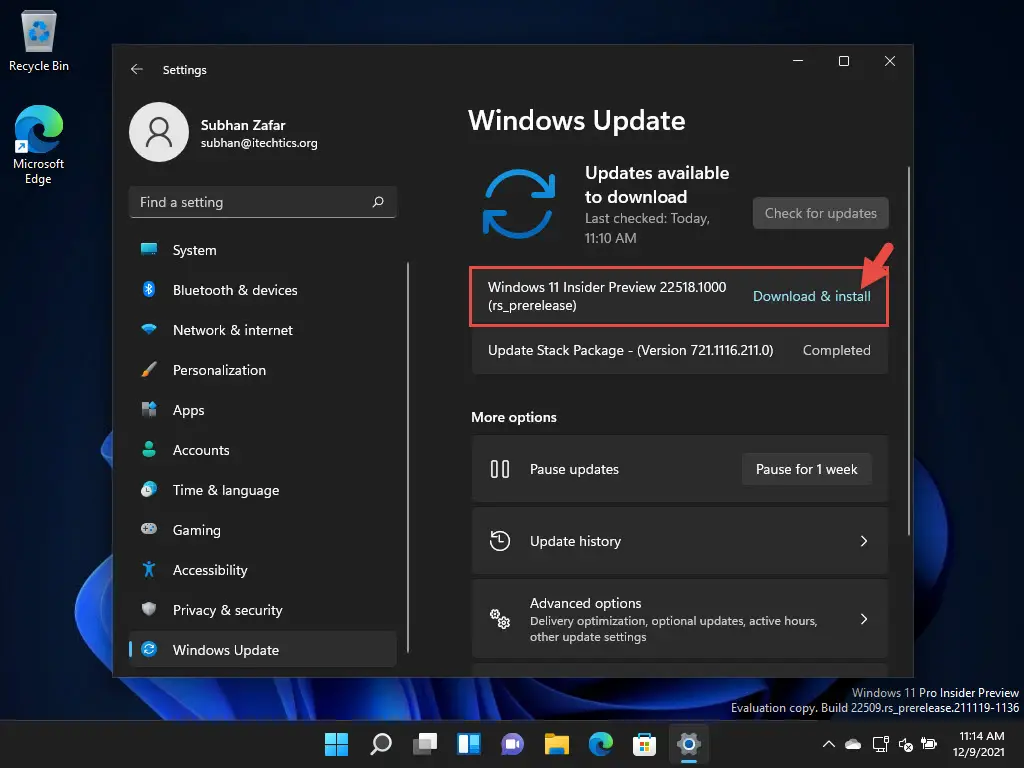The width and height of the screenshot is (1024, 768).
Task: Click the Update history clock icon
Action: pos(500,541)
